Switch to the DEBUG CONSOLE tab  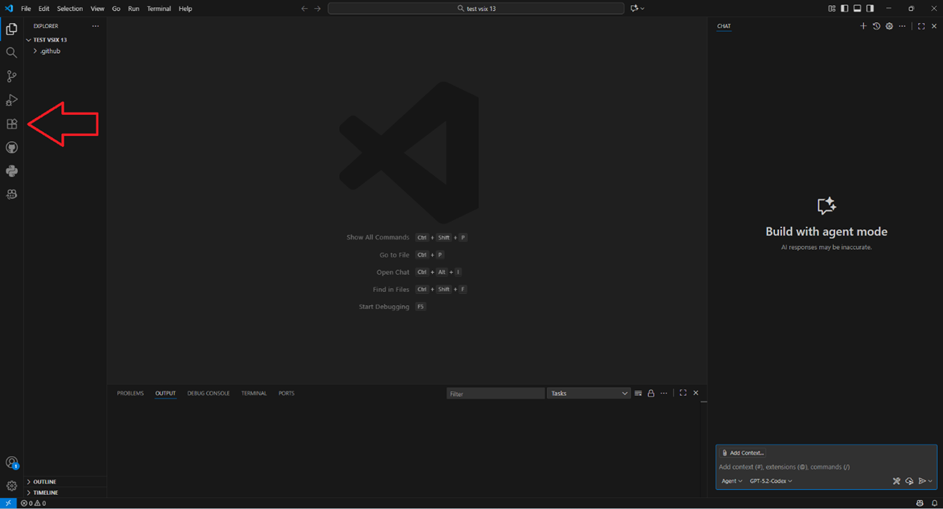tap(208, 393)
